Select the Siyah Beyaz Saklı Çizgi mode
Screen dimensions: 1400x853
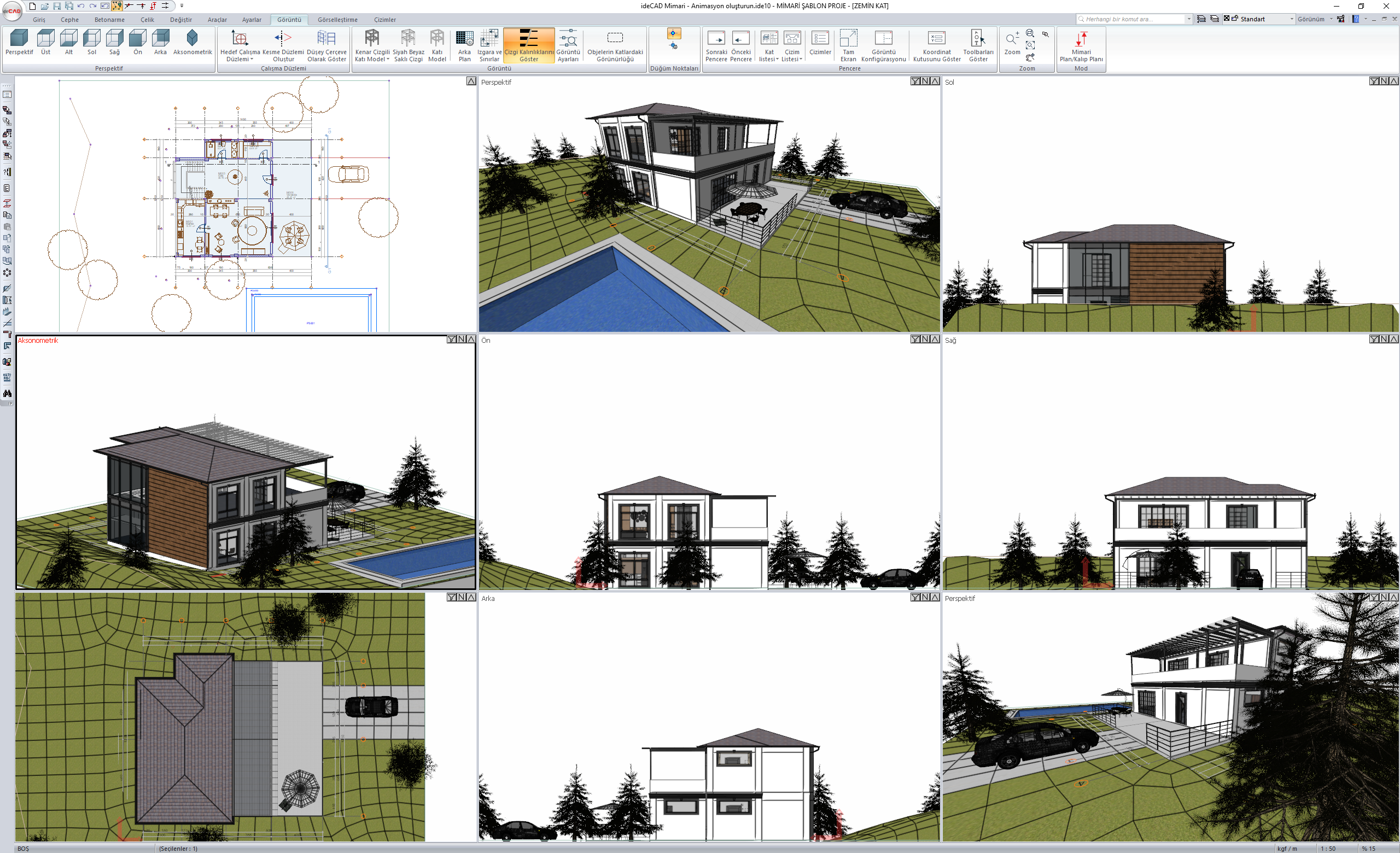point(408,39)
